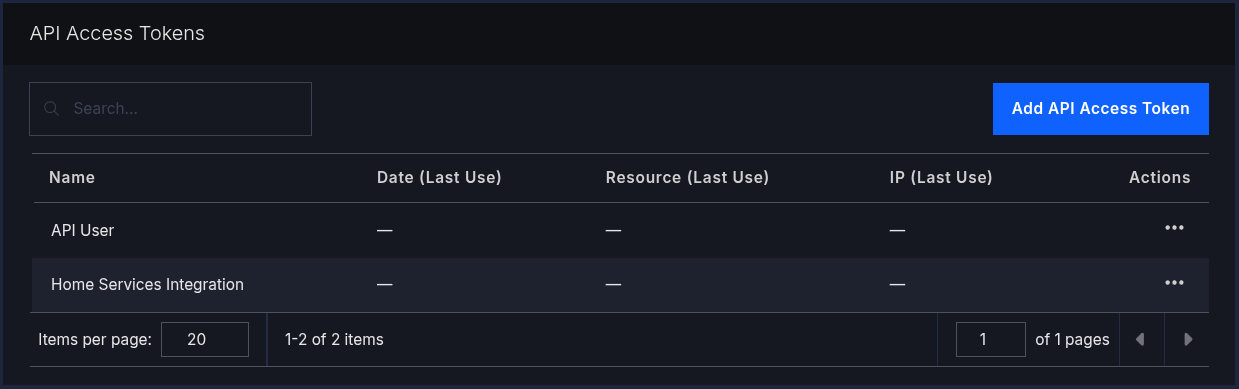Viewport: 1239px width, 389px height.
Task: Click the 'of 1 pages' label
Action: coord(1072,340)
